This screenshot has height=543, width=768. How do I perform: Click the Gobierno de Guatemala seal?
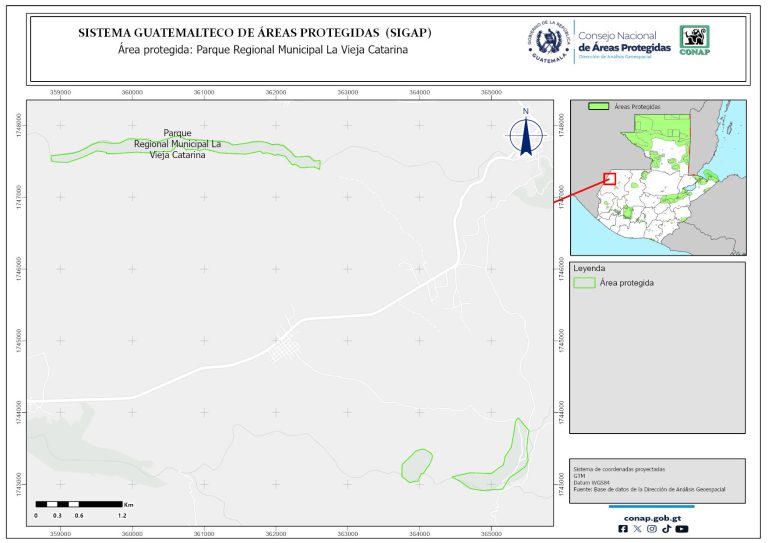548,41
